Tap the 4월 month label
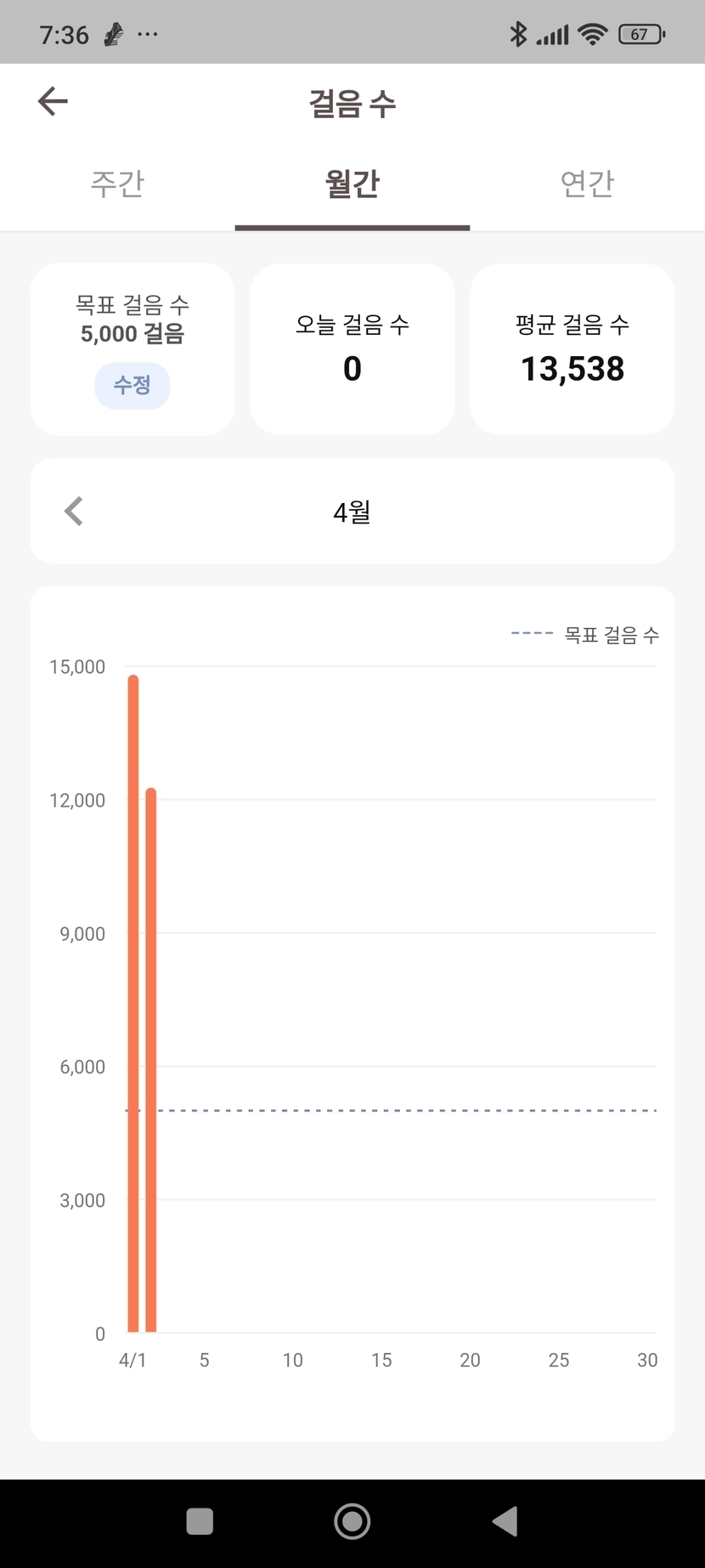This screenshot has width=705, height=1568. tap(352, 512)
